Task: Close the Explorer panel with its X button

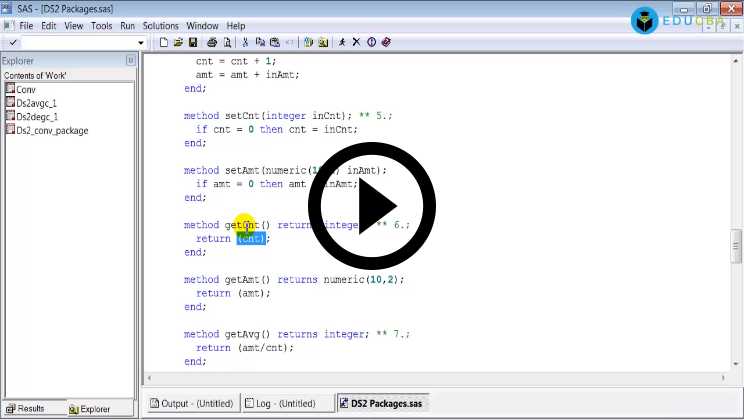Action: coord(130,61)
